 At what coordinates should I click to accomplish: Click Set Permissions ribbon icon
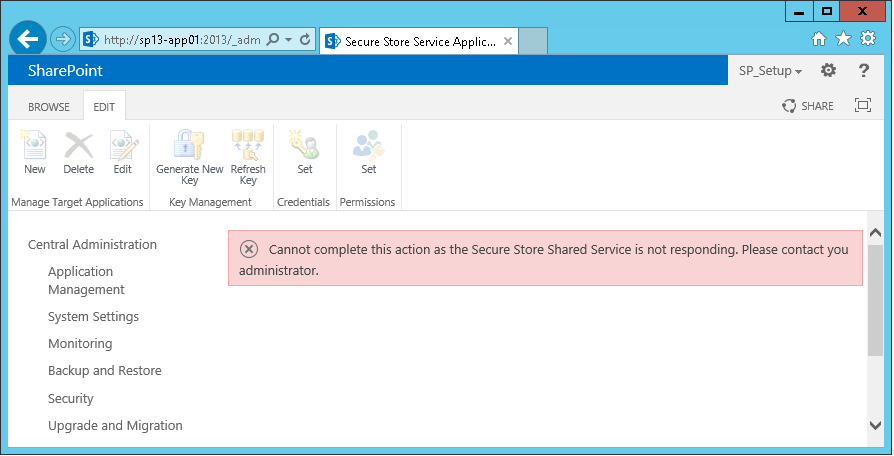click(368, 145)
